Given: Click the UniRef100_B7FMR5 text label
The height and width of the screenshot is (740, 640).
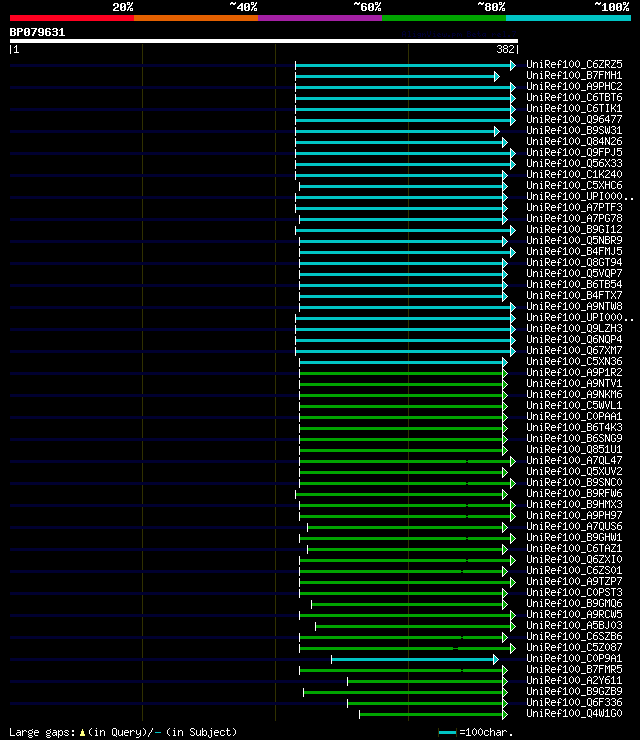Looking at the screenshot, I should [x=574, y=669].
